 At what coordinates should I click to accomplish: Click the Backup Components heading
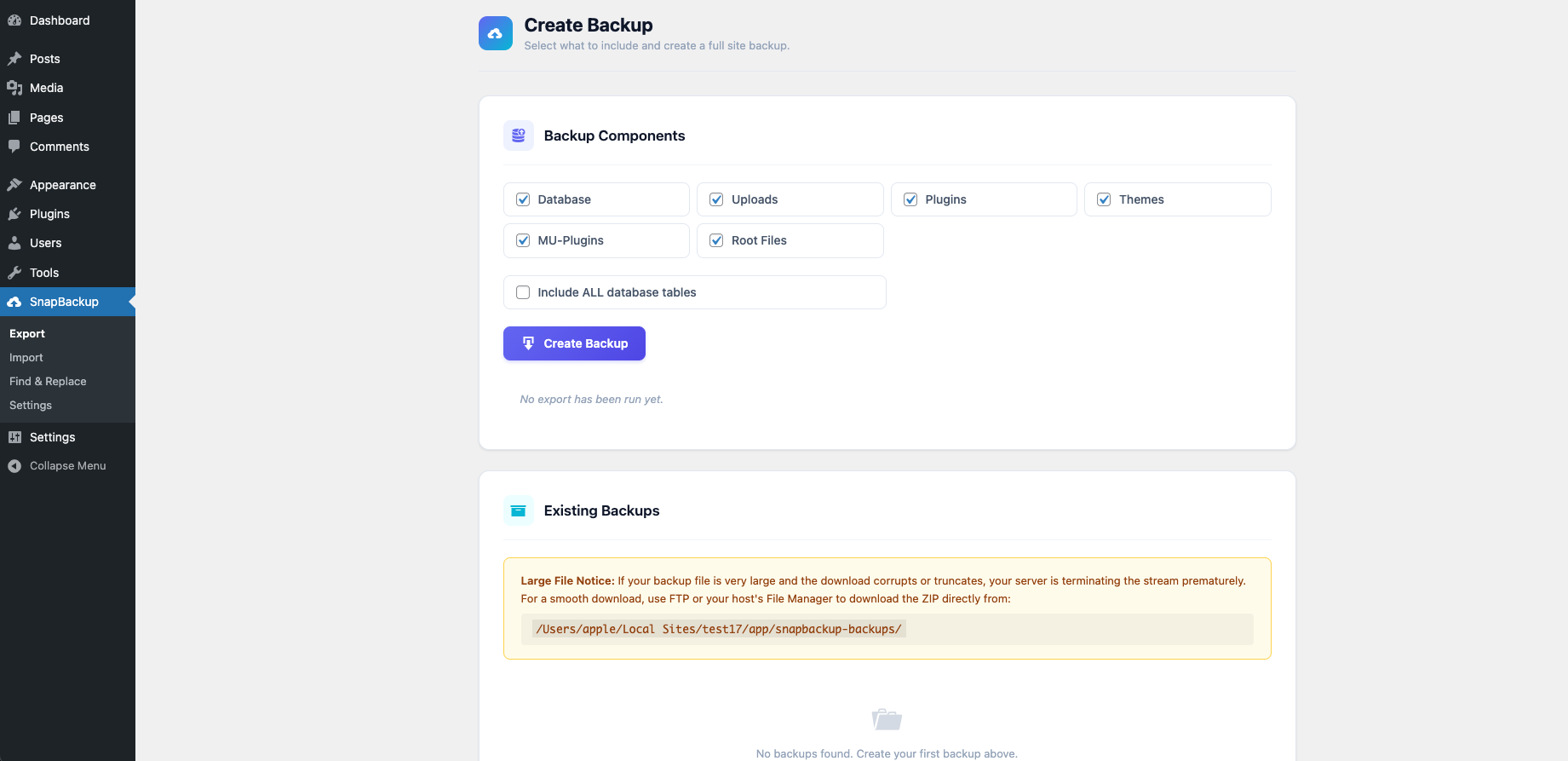pyautogui.click(x=614, y=135)
